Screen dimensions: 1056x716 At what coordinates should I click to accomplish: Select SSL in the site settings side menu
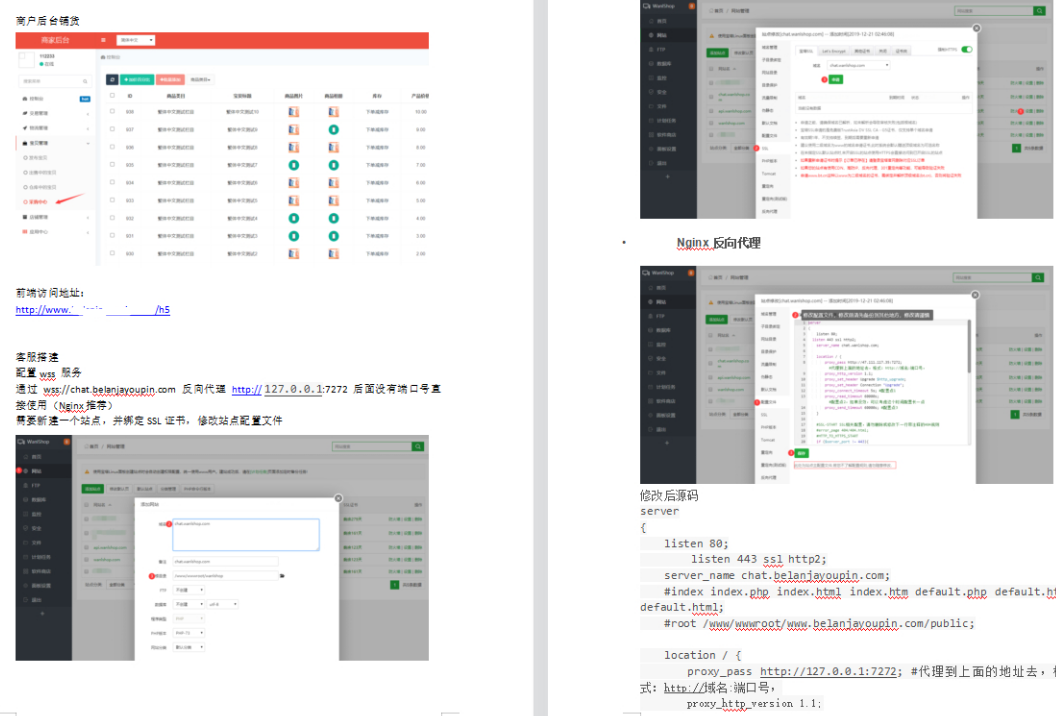pos(765,147)
